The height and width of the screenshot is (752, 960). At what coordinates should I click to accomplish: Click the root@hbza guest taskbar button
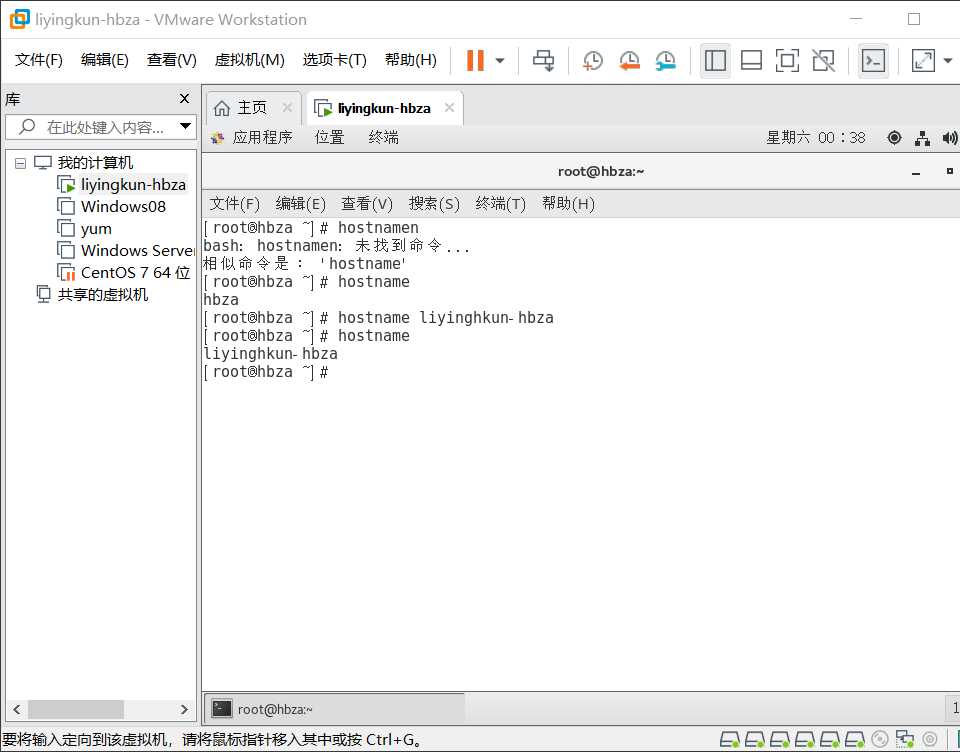point(334,709)
